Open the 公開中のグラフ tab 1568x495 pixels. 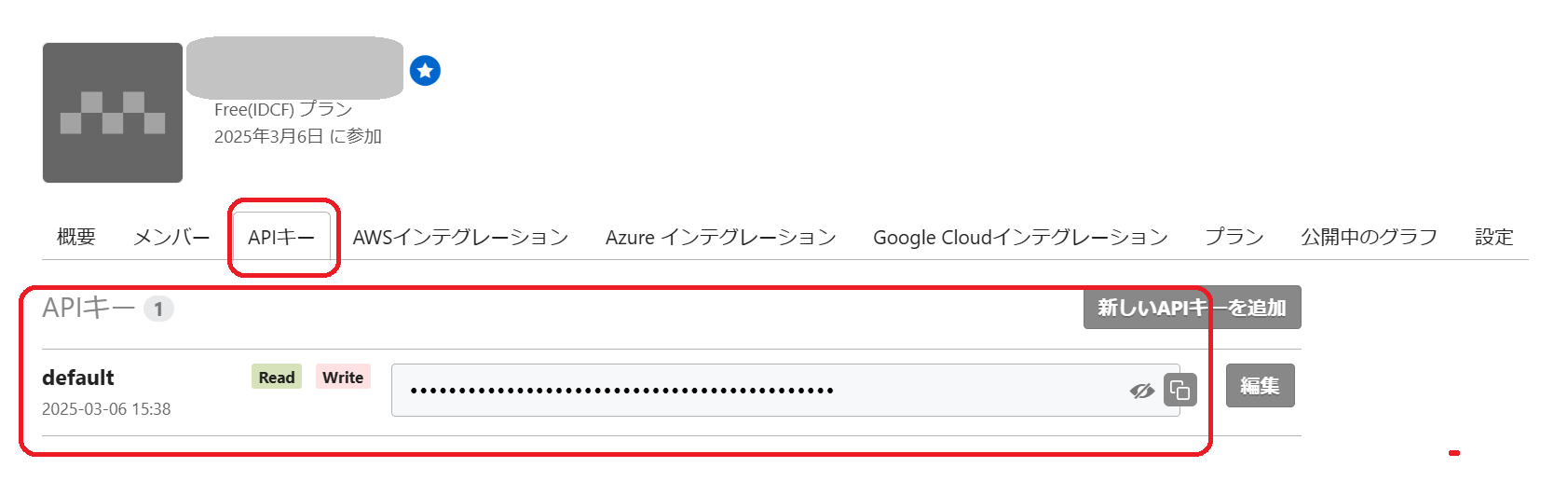1369,237
